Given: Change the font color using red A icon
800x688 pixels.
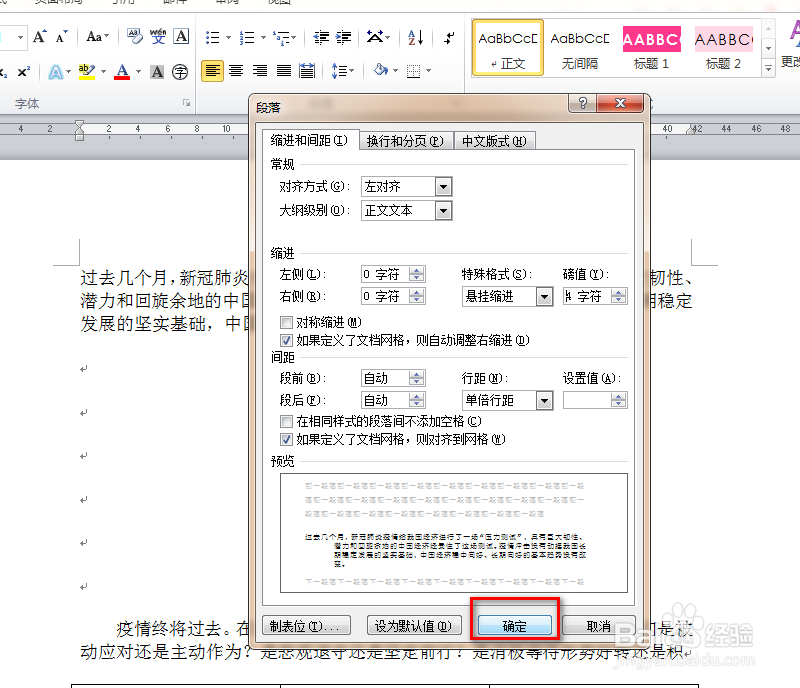Looking at the screenshot, I should tap(121, 72).
